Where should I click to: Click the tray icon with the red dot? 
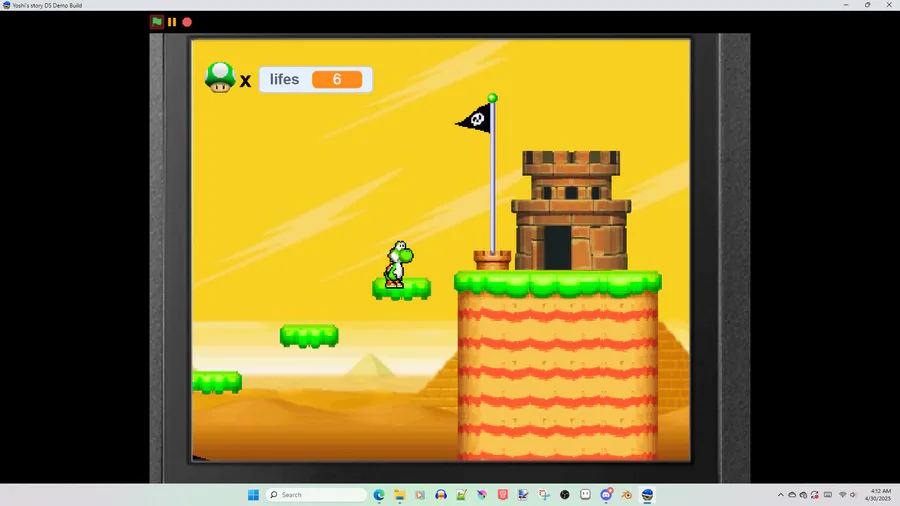[x=814, y=495]
